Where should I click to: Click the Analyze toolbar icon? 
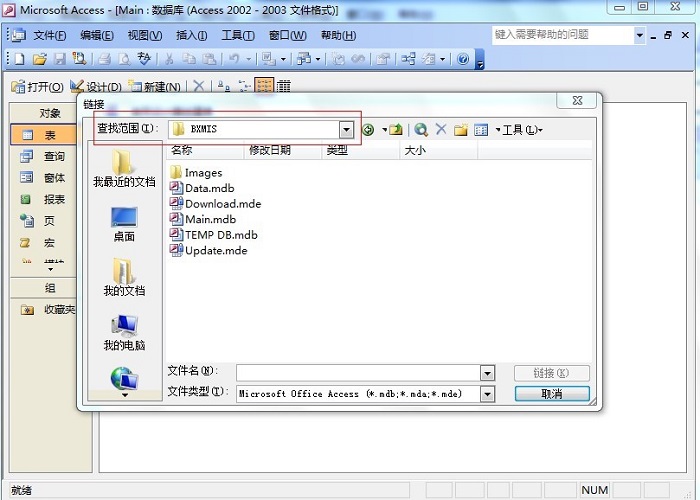click(304, 59)
